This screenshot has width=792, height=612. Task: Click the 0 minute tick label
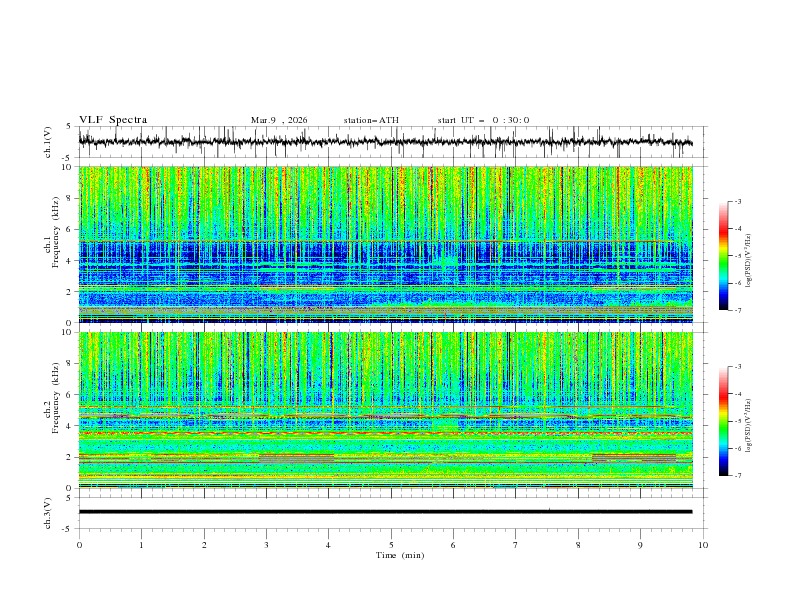(x=79, y=545)
